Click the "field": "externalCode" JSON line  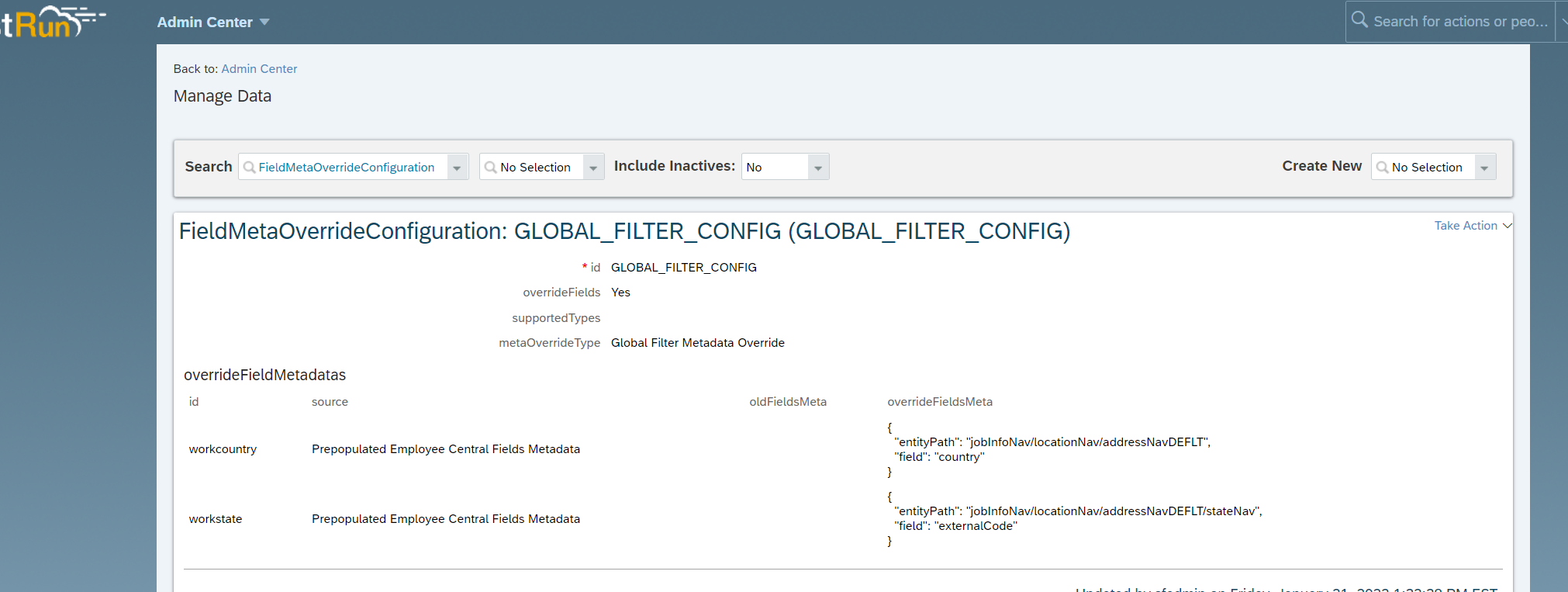click(955, 526)
